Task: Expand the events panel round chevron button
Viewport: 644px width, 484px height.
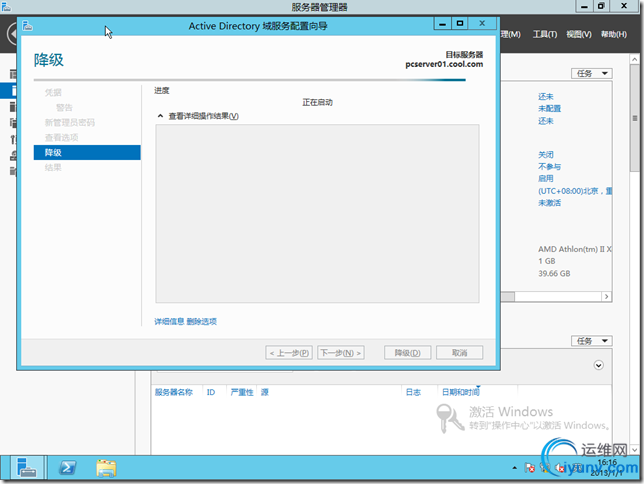Action: pyautogui.click(x=598, y=365)
